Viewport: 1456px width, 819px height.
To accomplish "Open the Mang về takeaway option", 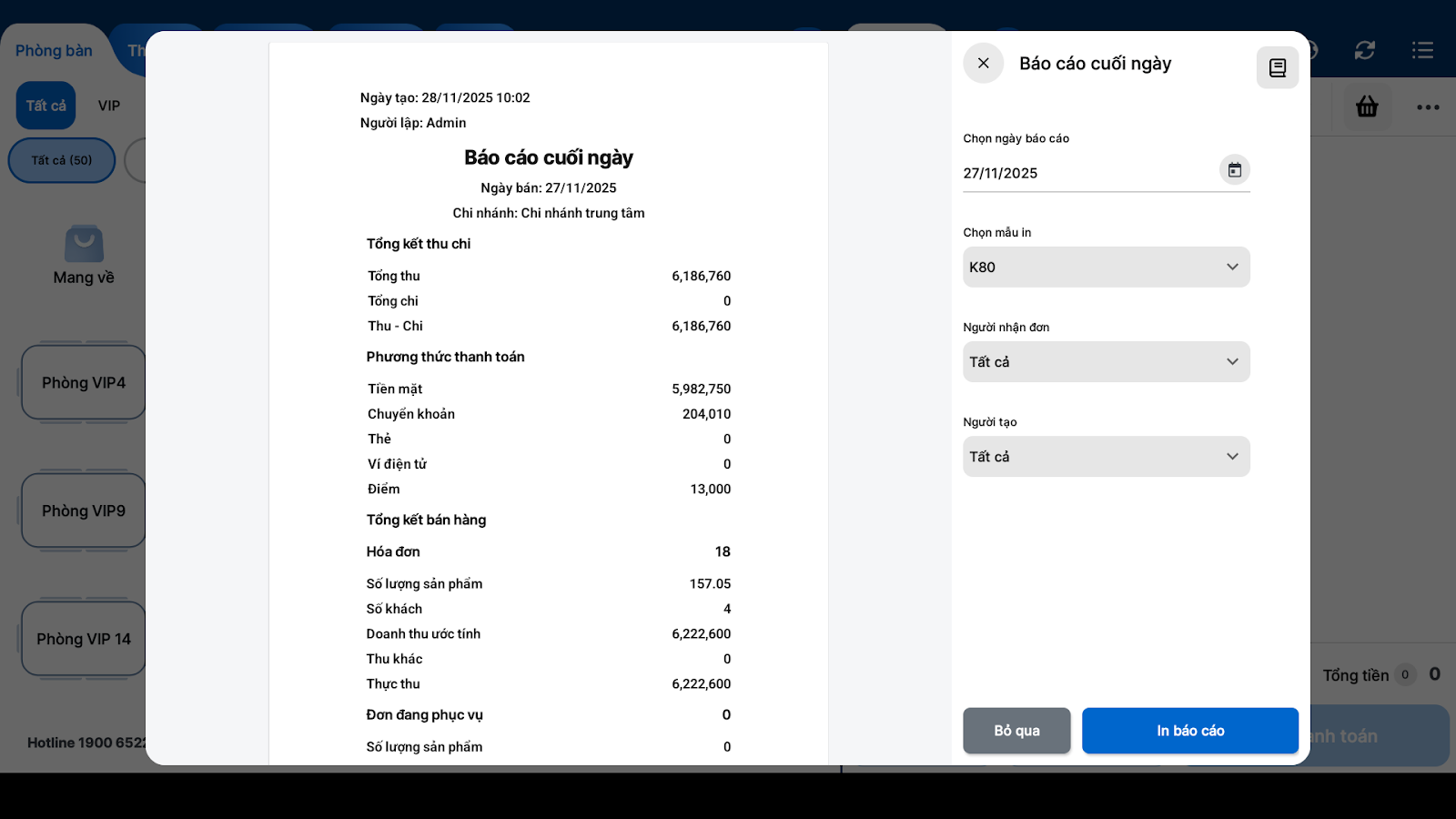I will [x=84, y=256].
